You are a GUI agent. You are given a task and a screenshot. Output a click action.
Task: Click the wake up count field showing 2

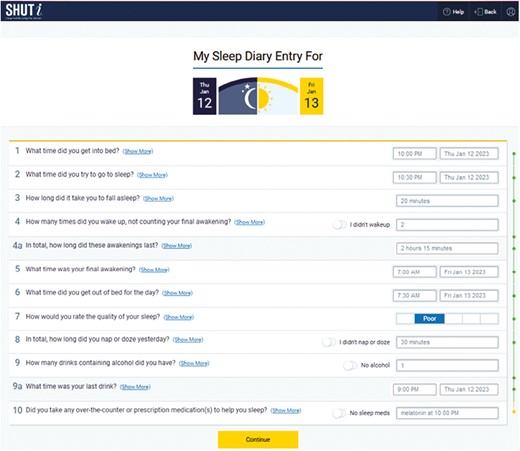tap(447, 225)
